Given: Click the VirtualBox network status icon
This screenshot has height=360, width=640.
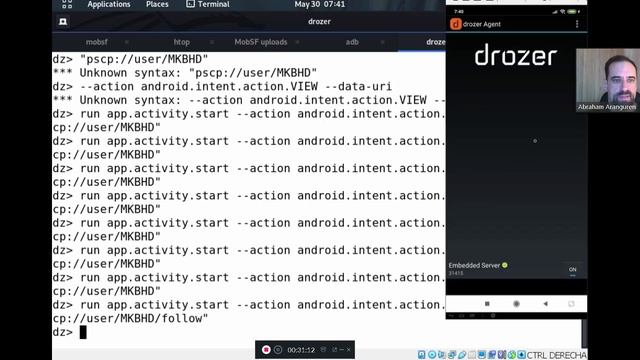Looking at the screenshot, I should tap(452, 355).
